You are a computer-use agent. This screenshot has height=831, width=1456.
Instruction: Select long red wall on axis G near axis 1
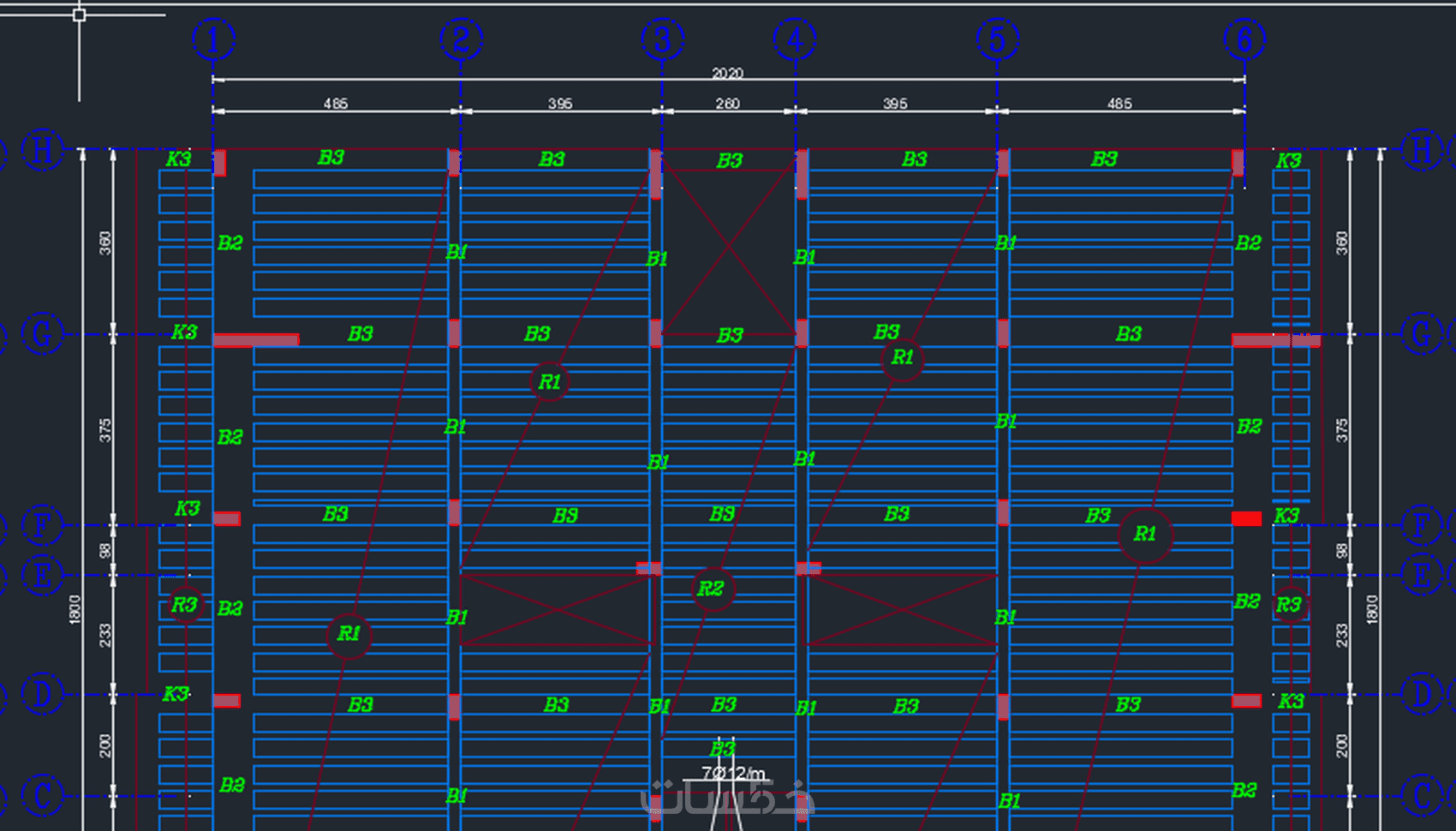point(256,340)
